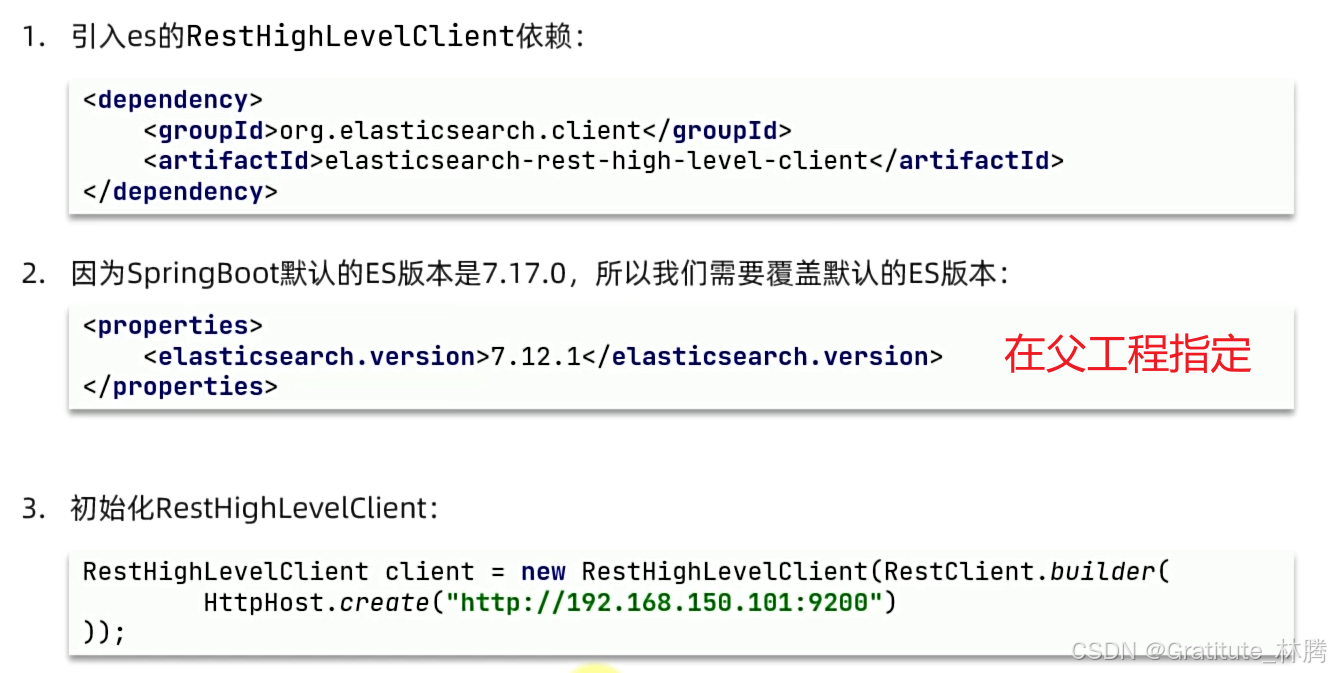Click the properties tag in second code block
Image resolution: width=1331 pixels, height=673 pixels.
[172, 325]
